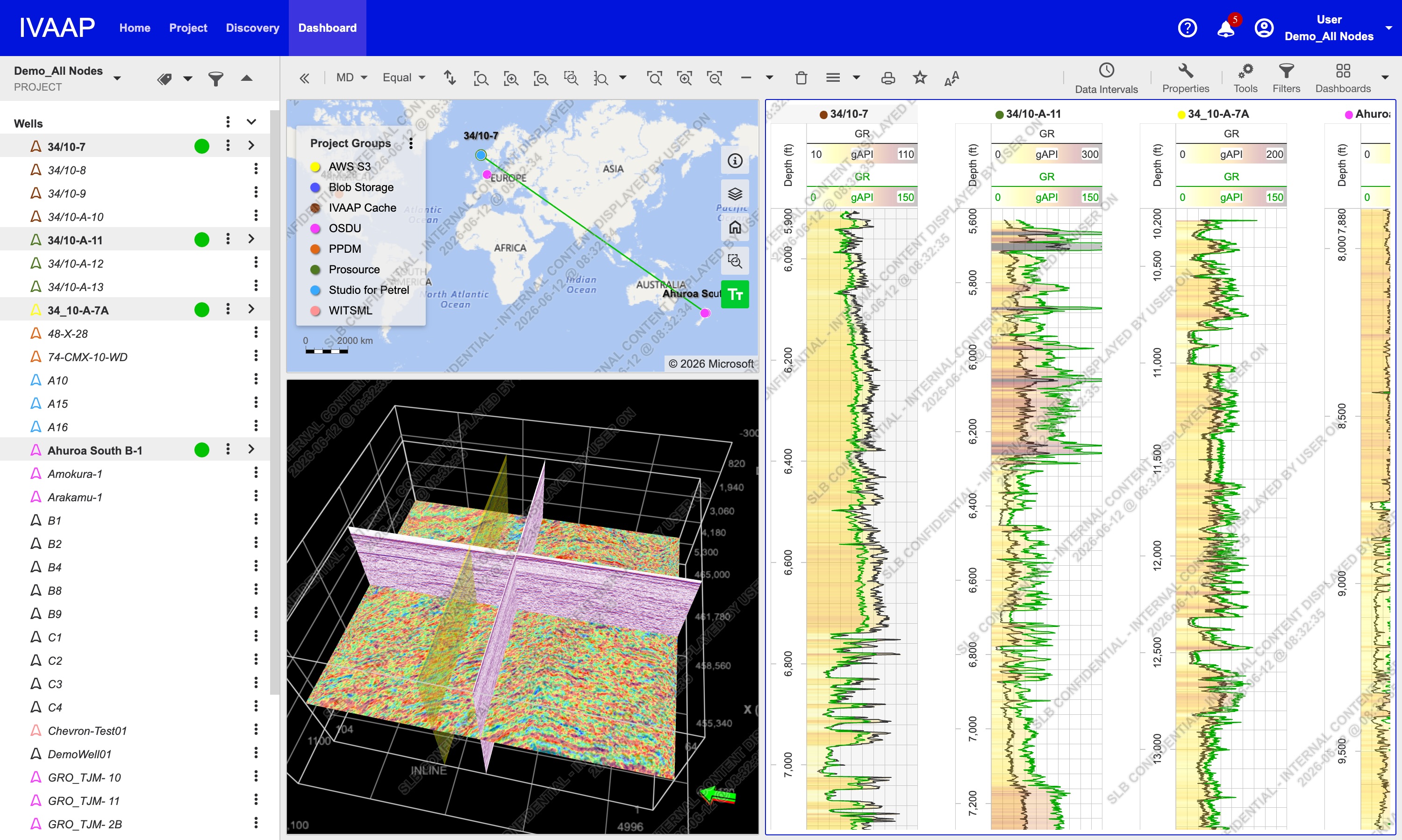Open the user account icon
Viewport: 1402px width, 840px height.
click(1264, 28)
